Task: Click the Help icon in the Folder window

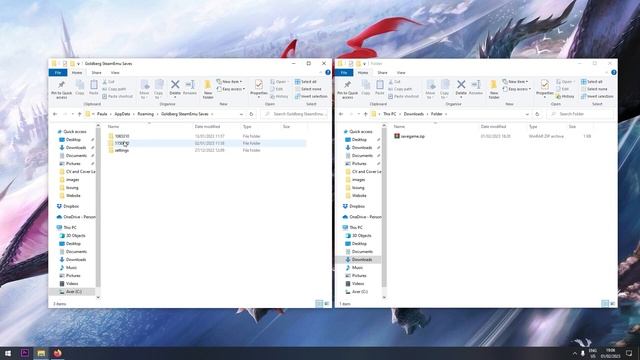Action: [x=613, y=72]
